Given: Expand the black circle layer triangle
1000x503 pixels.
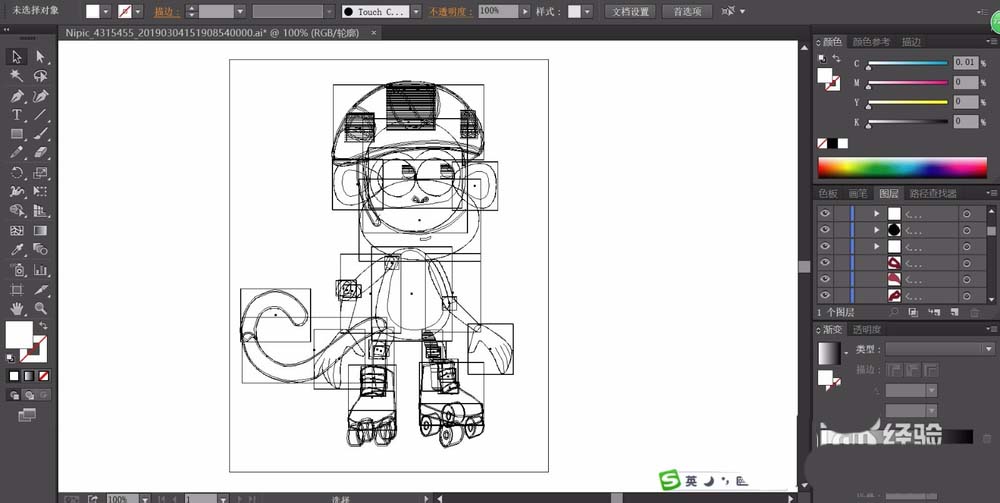Looking at the screenshot, I should click(877, 230).
